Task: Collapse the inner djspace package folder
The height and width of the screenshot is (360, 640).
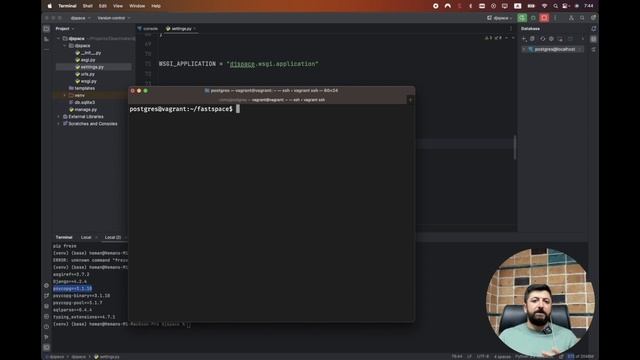Action: (x=65, y=46)
